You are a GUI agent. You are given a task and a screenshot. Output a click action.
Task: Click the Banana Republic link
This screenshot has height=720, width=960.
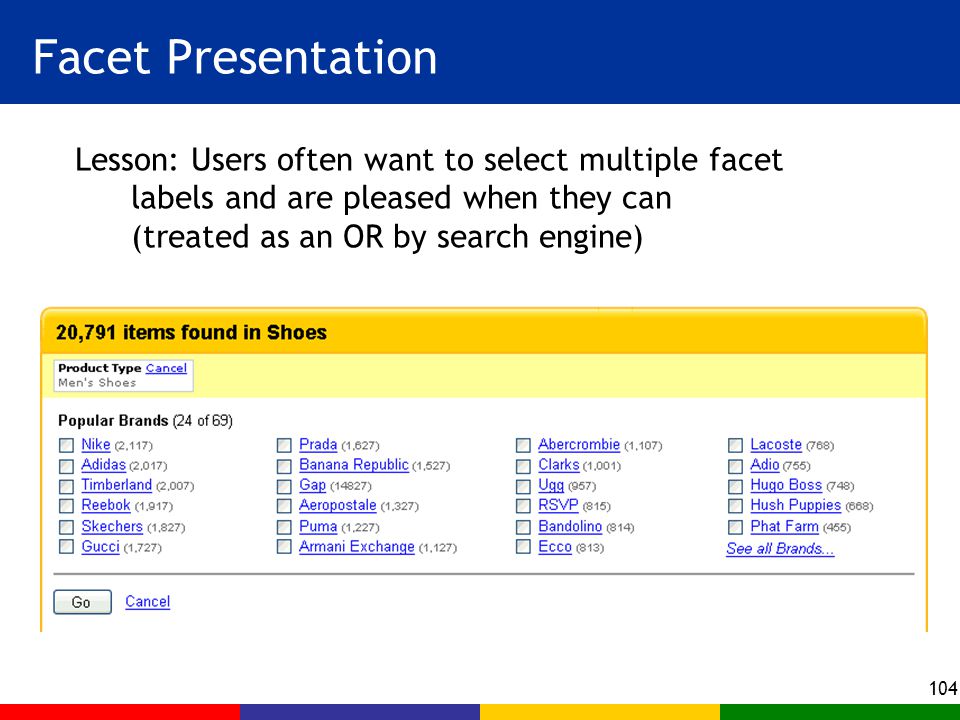point(353,465)
